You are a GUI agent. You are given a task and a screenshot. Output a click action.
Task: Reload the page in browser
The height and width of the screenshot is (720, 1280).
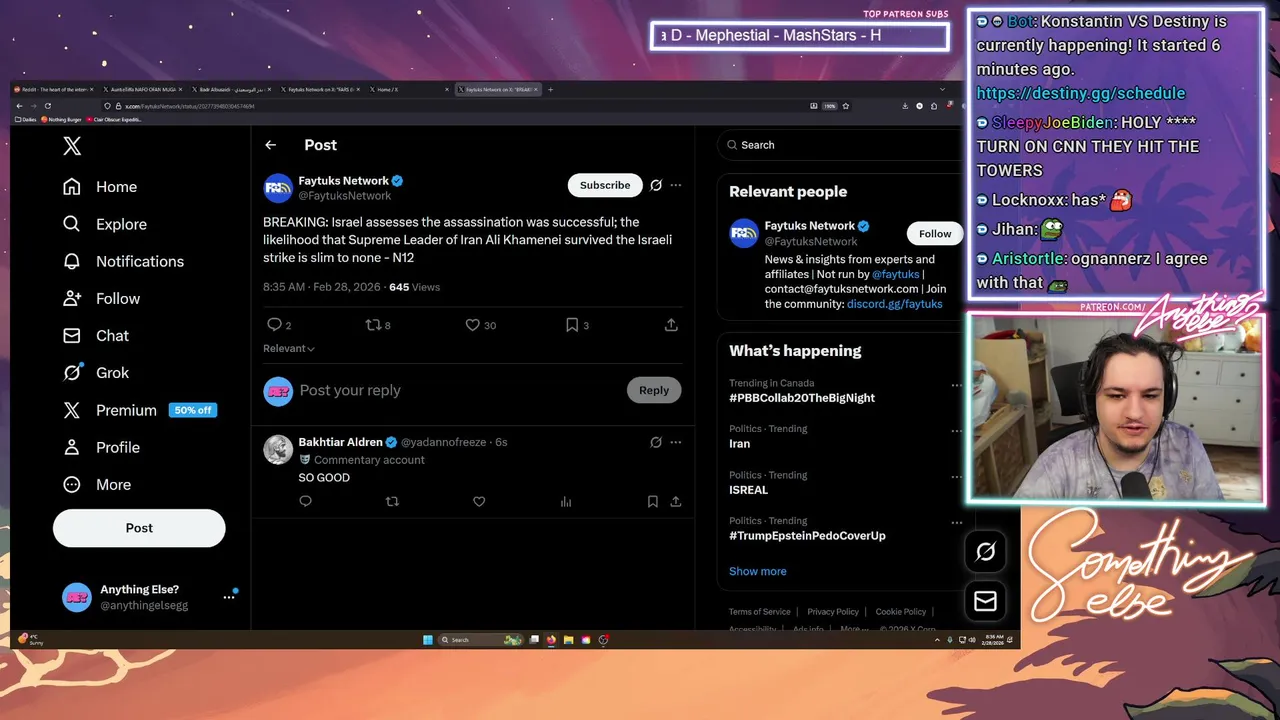tap(47, 105)
